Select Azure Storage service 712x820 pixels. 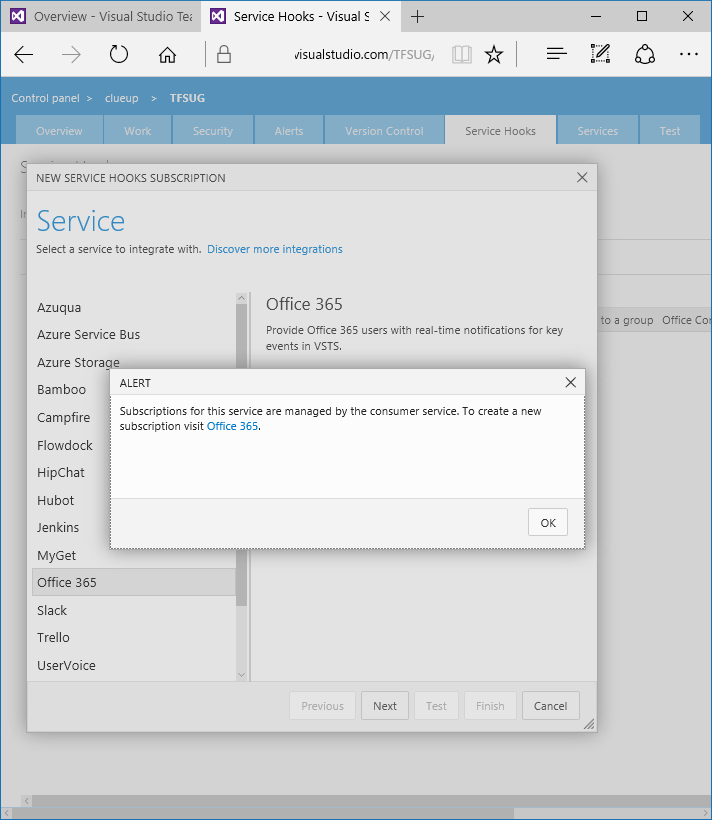pos(134,362)
